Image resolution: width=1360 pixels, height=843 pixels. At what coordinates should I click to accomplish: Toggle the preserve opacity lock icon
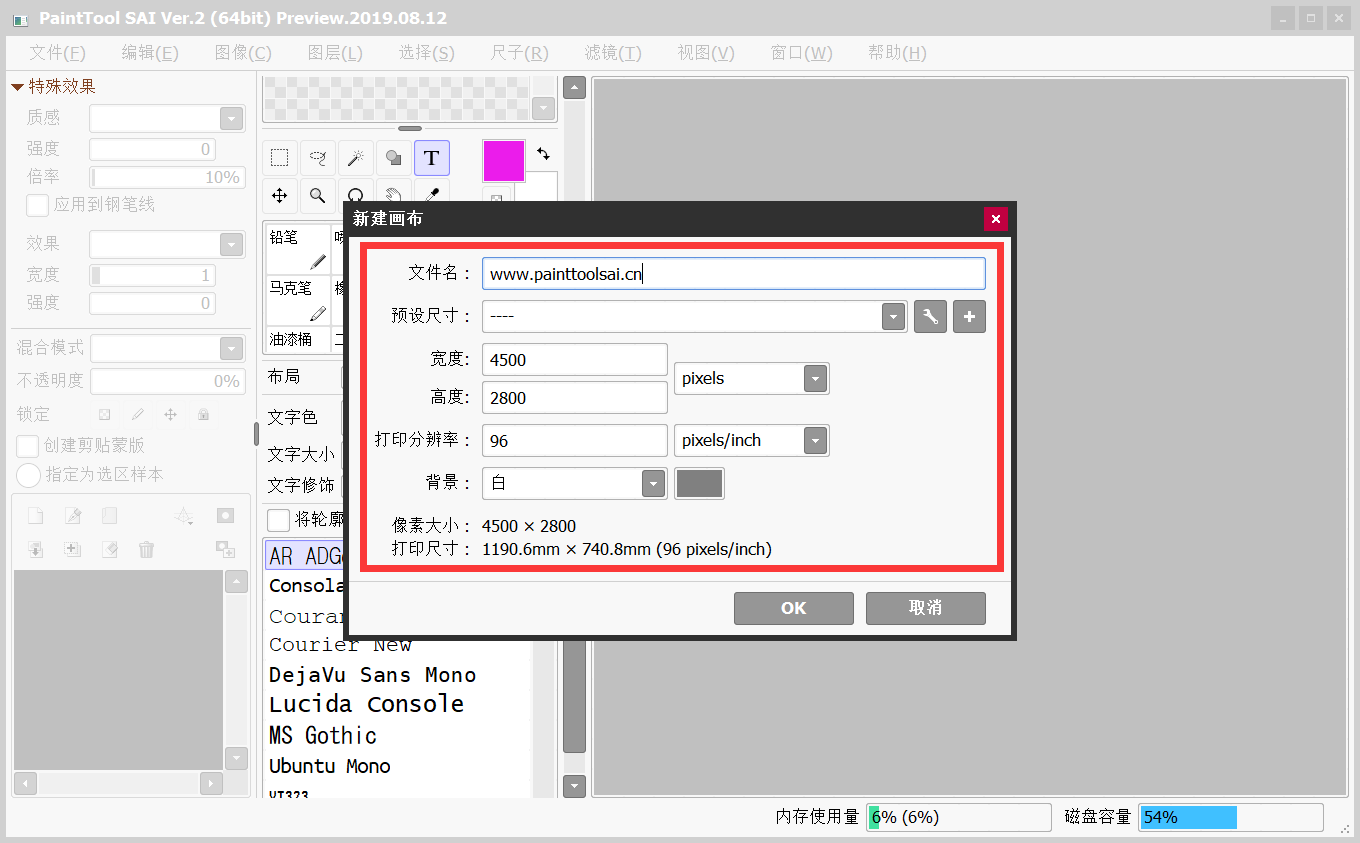click(104, 414)
